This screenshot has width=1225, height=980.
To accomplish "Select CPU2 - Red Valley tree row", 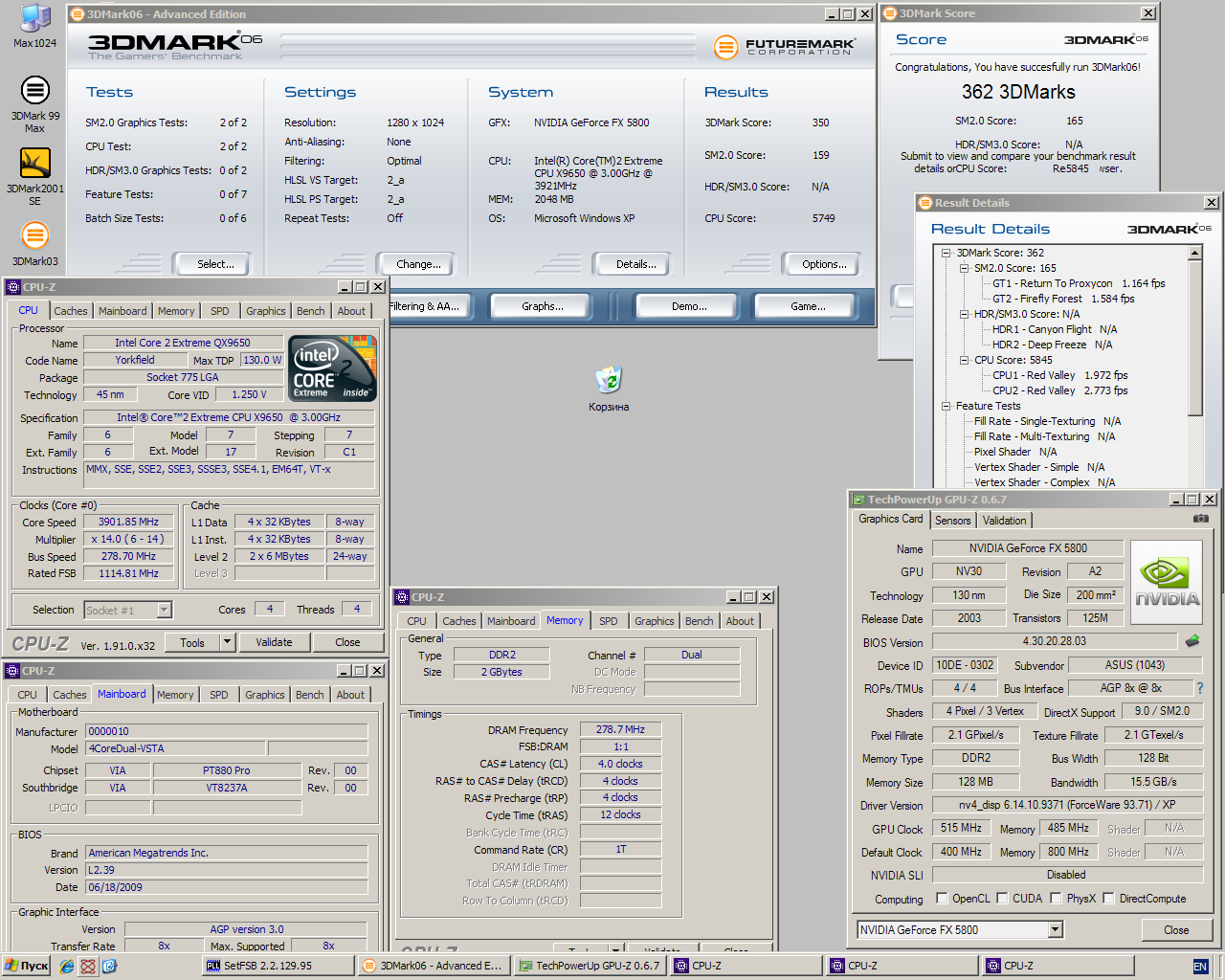I will coord(1059,390).
